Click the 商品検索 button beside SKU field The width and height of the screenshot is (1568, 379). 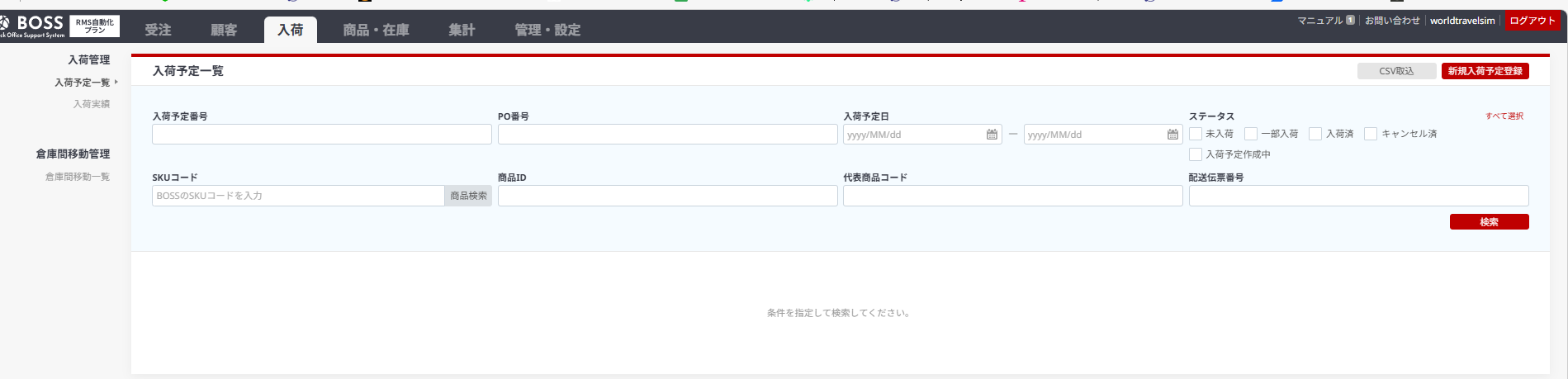[x=468, y=196]
